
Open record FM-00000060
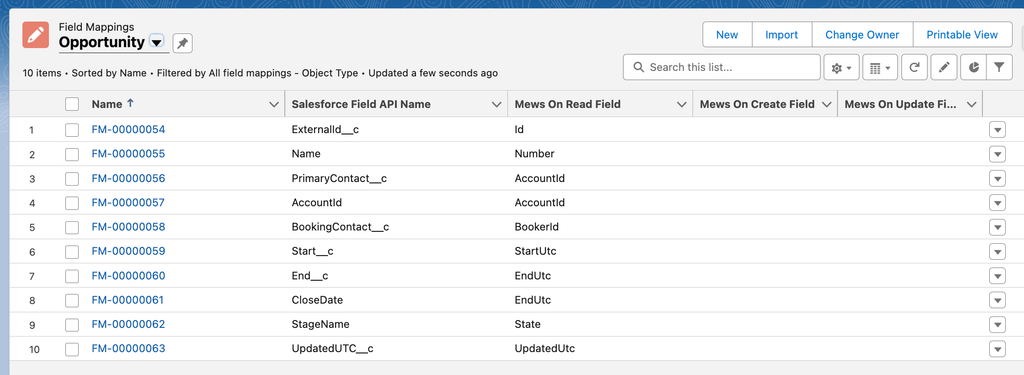tap(129, 276)
